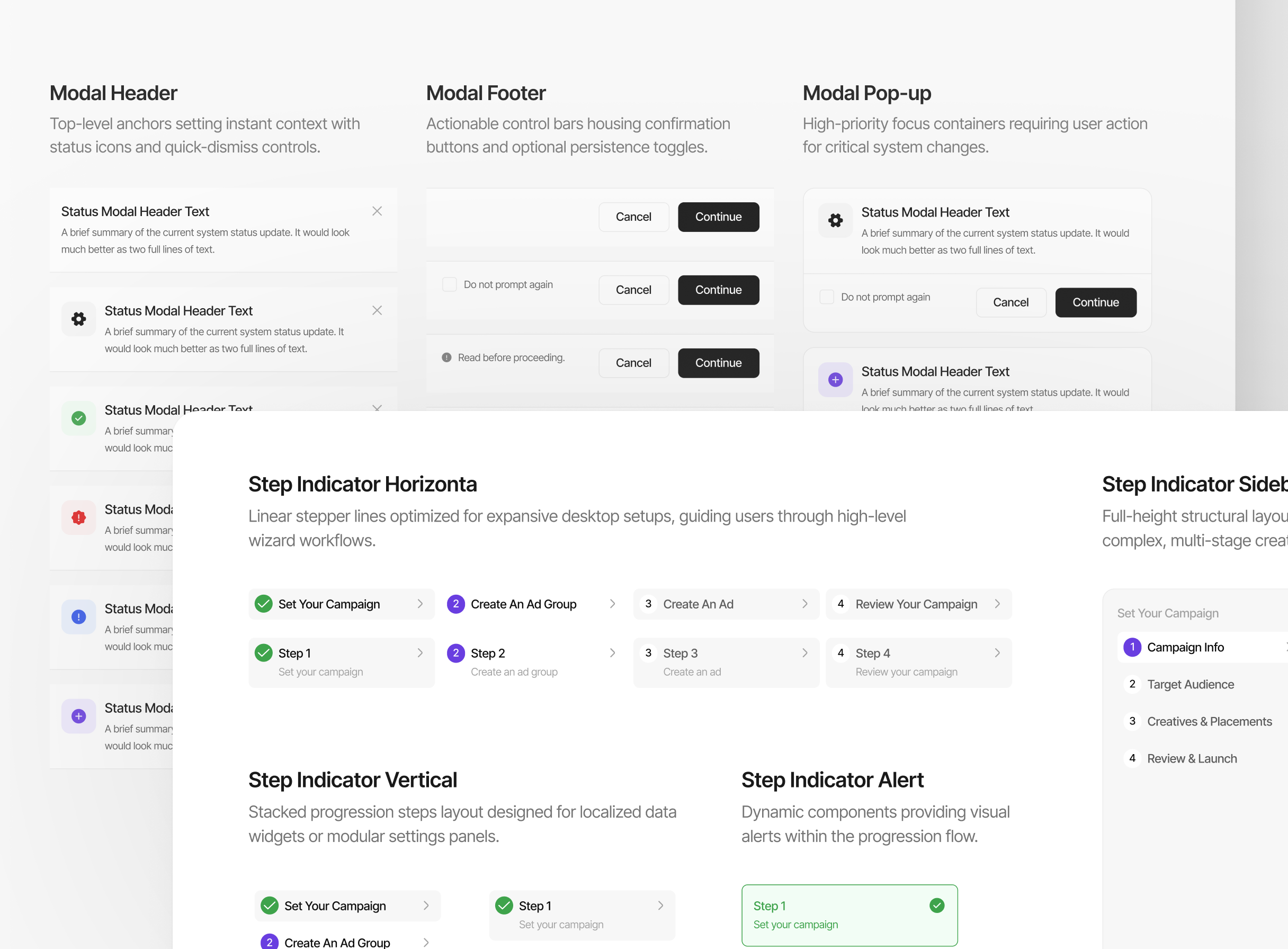Viewport: 1288px width, 949px height.
Task: Click green check on horizontal Step 1 card
Action: click(x=264, y=652)
